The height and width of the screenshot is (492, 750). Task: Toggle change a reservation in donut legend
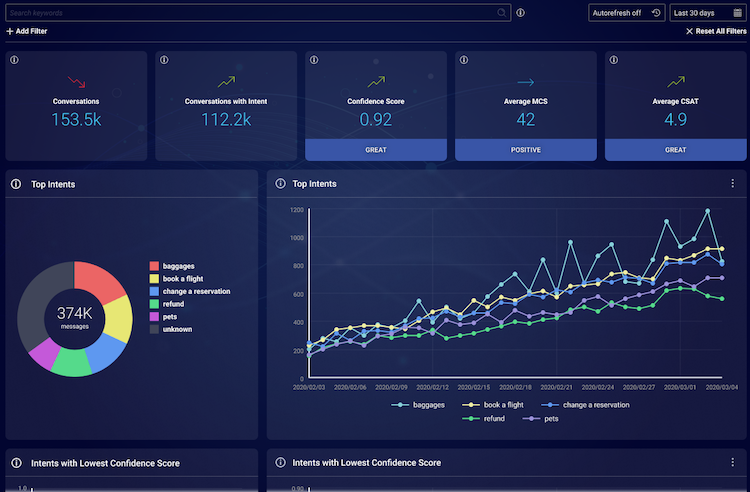189,291
